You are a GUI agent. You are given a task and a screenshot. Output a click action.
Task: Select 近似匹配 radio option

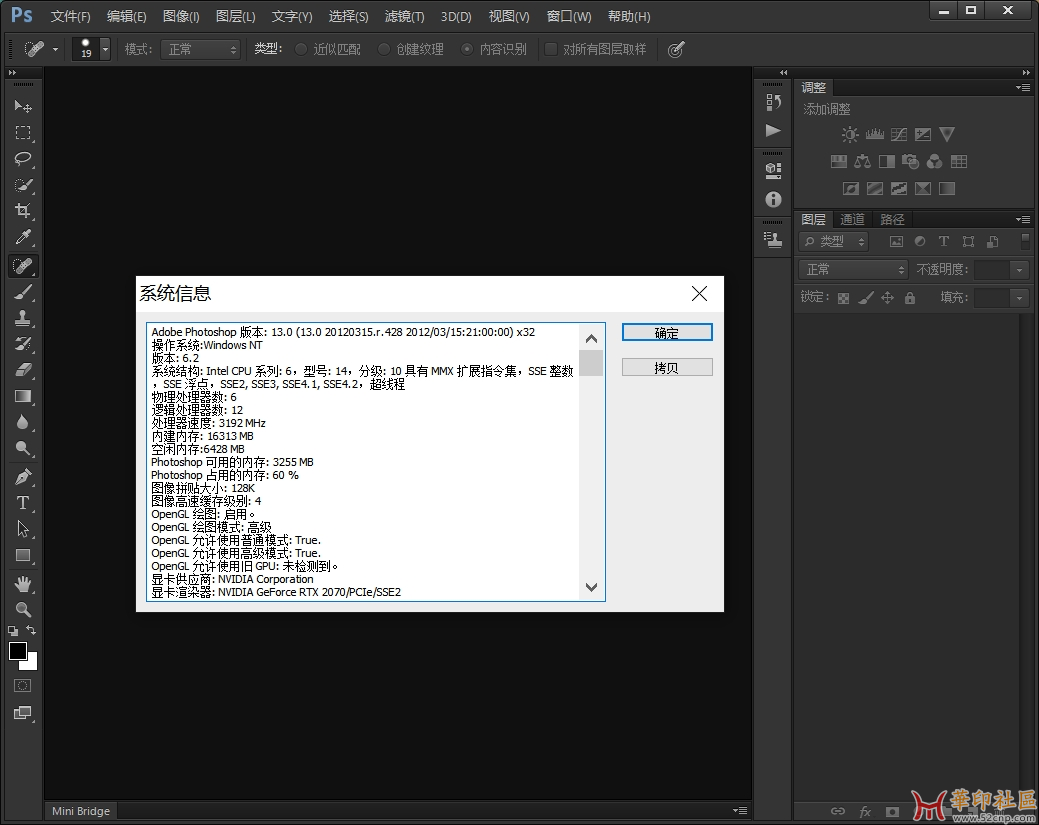[301, 50]
